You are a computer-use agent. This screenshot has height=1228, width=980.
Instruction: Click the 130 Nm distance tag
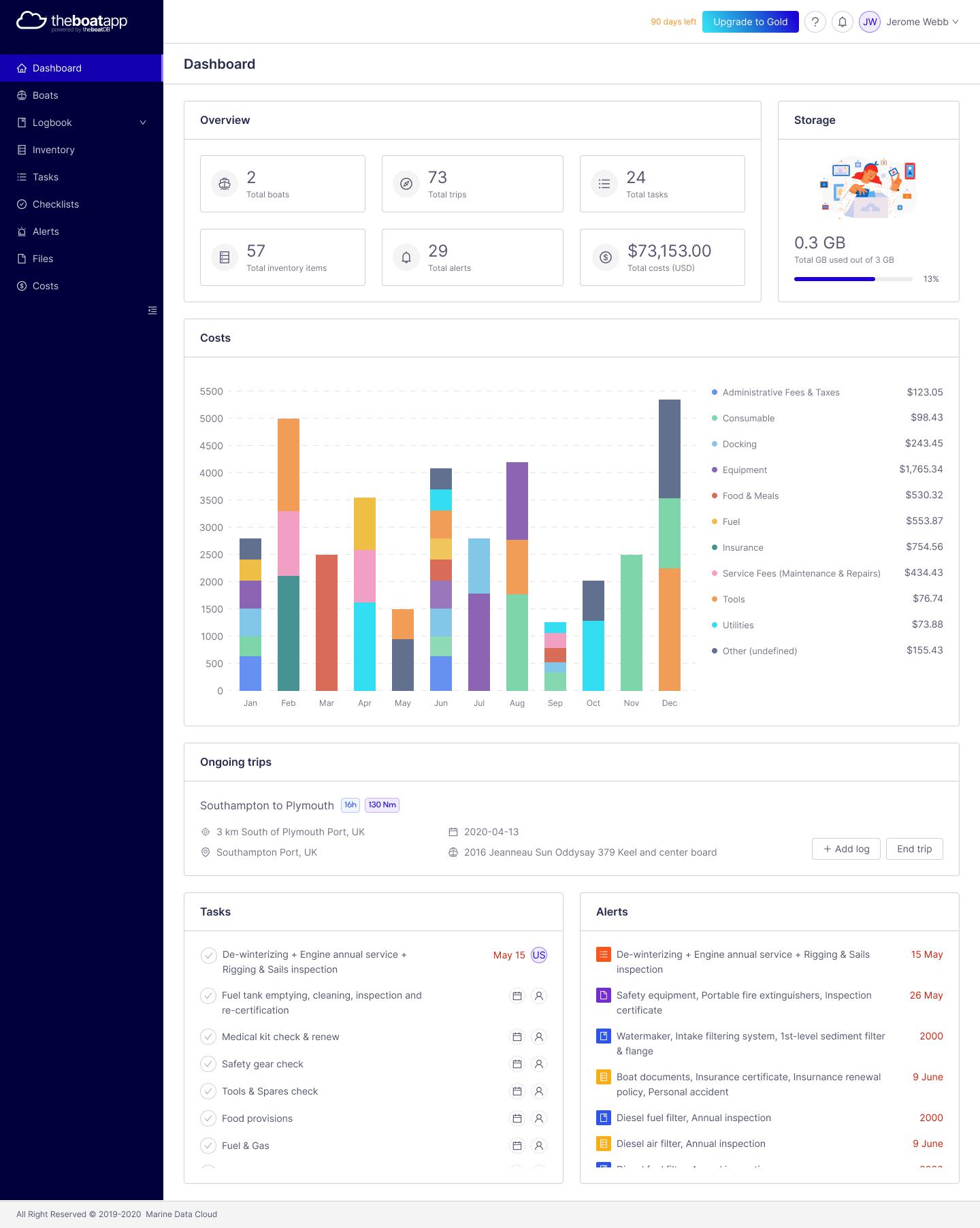[x=382, y=805]
